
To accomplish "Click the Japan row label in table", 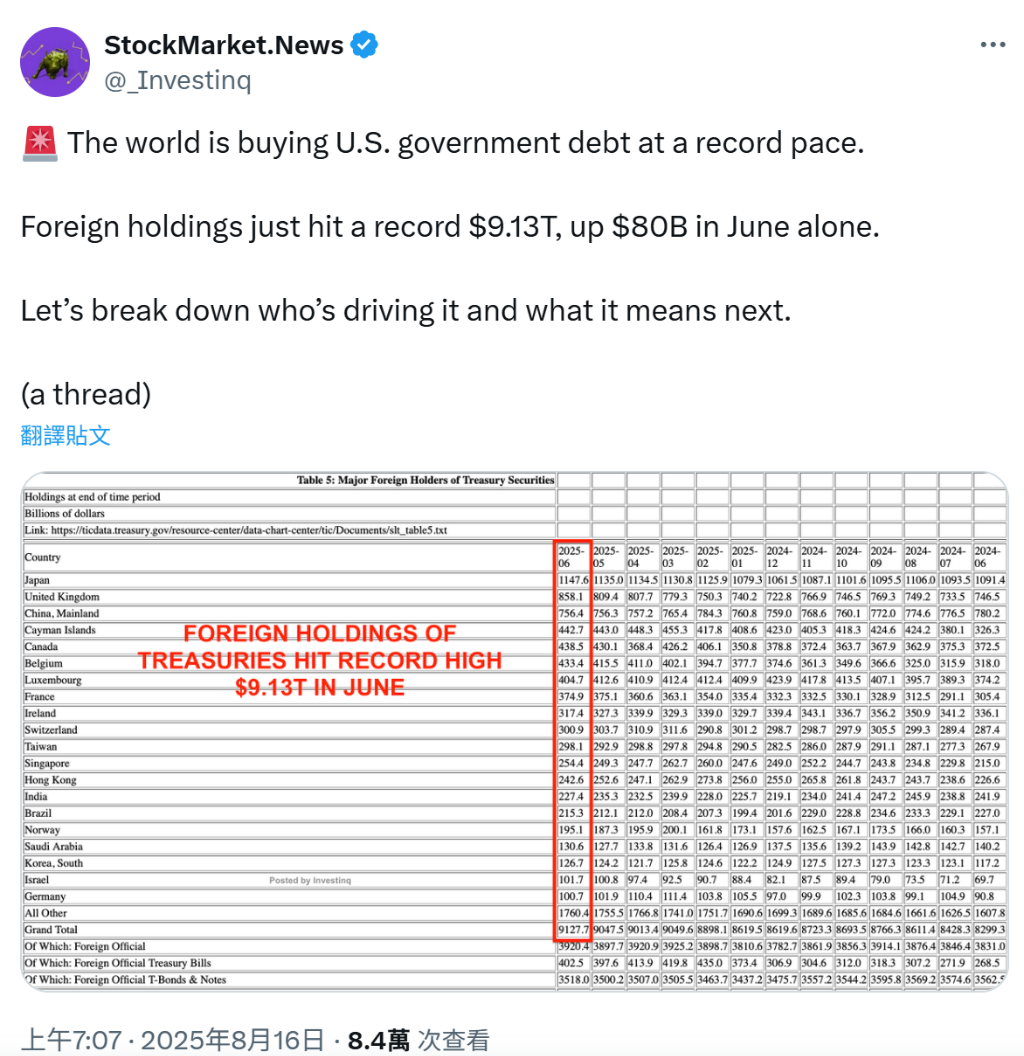I will pos(37,581).
